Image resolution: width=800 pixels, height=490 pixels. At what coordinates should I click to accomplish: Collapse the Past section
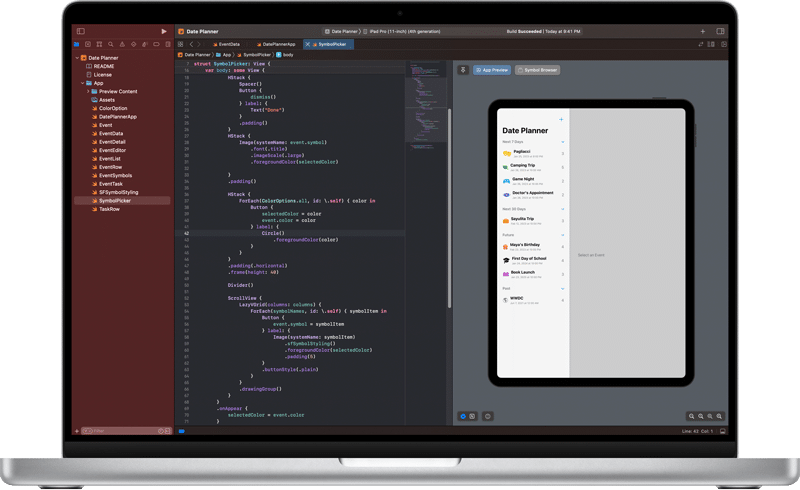(x=563, y=289)
